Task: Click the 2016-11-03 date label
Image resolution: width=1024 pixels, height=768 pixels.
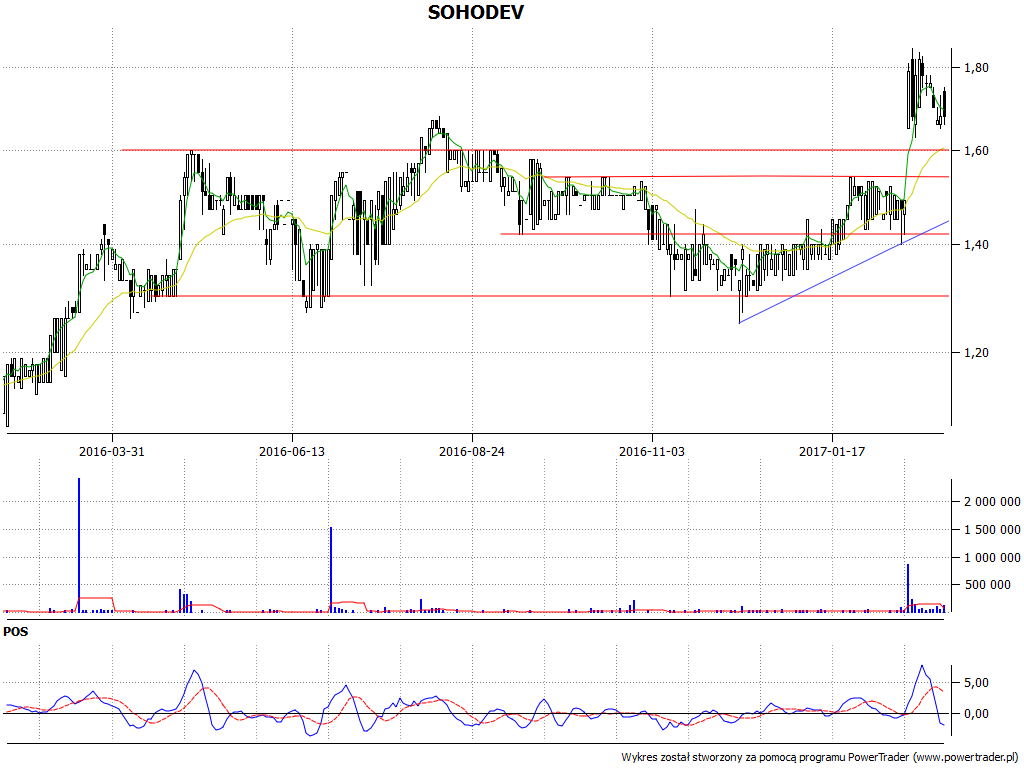Action: coord(652,451)
